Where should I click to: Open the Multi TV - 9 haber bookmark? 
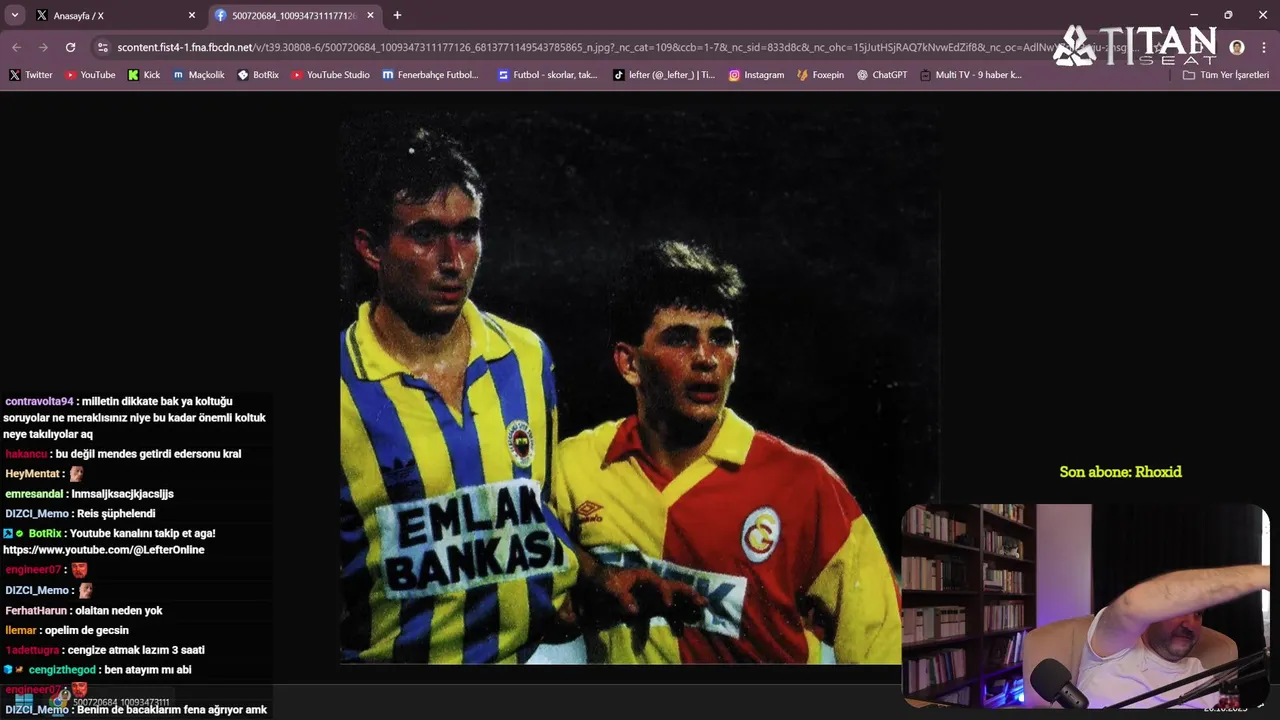[971, 75]
